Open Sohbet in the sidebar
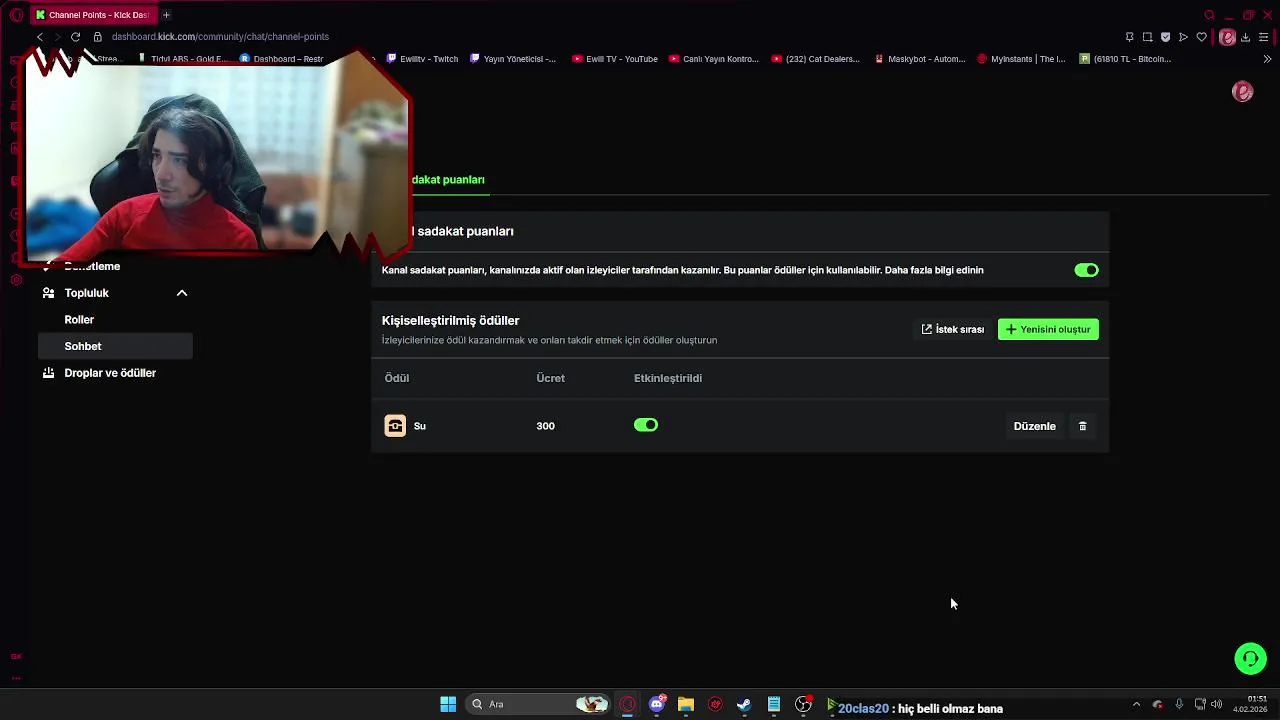 (x=115, y=346)
